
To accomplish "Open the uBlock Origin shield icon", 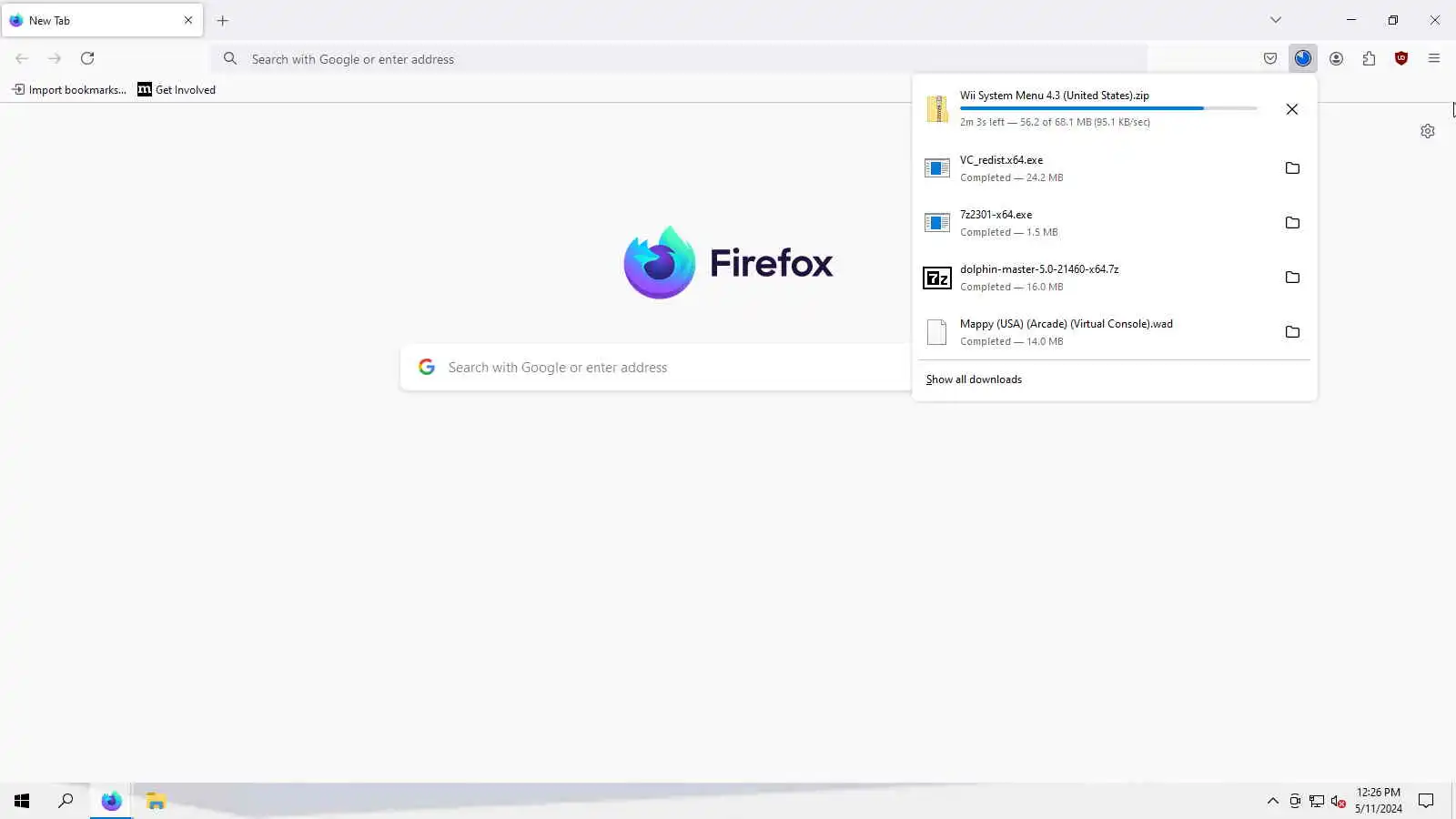I will (x=1401, y=58).
